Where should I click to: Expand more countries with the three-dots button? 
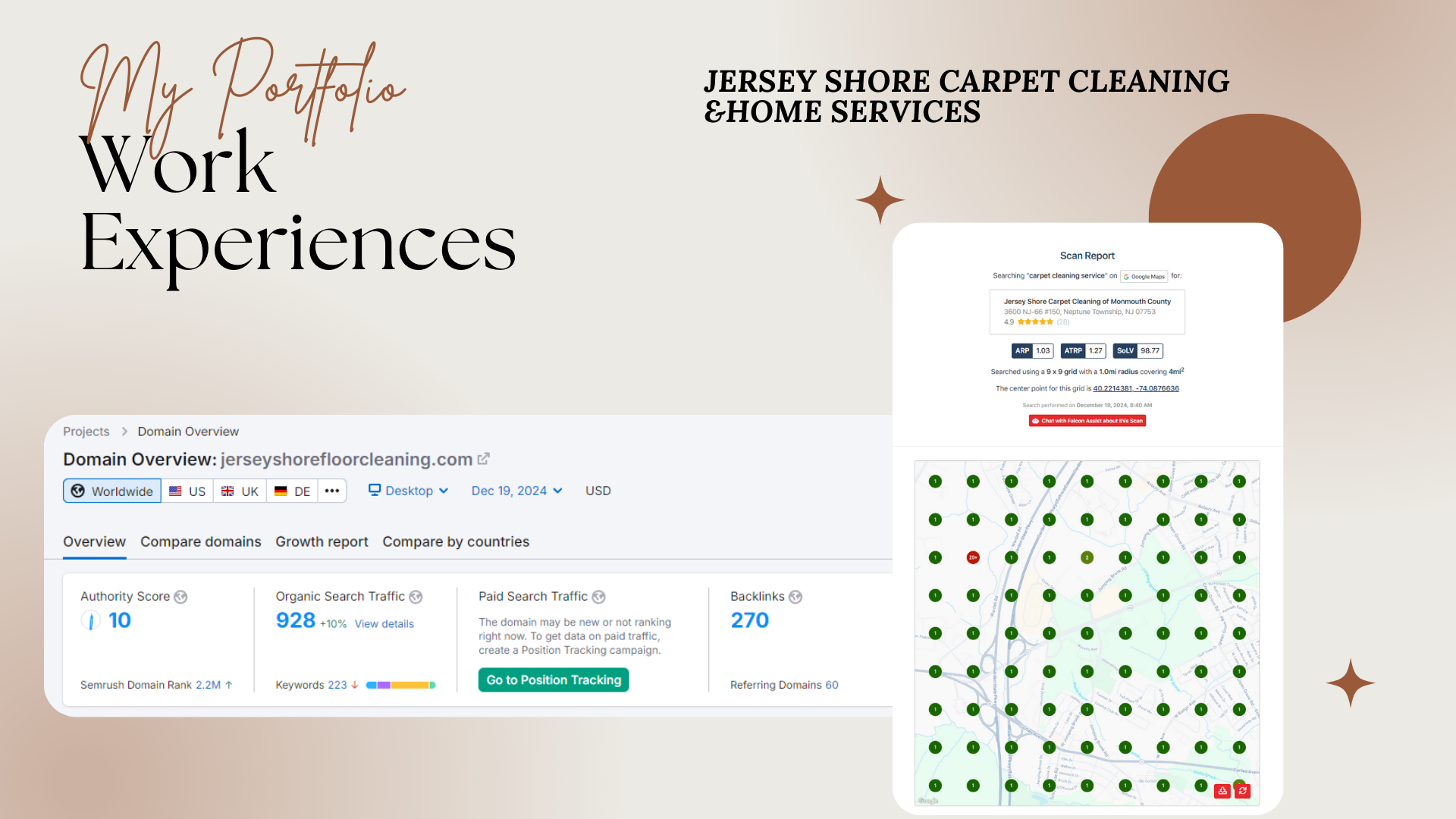tap(331, 491)
